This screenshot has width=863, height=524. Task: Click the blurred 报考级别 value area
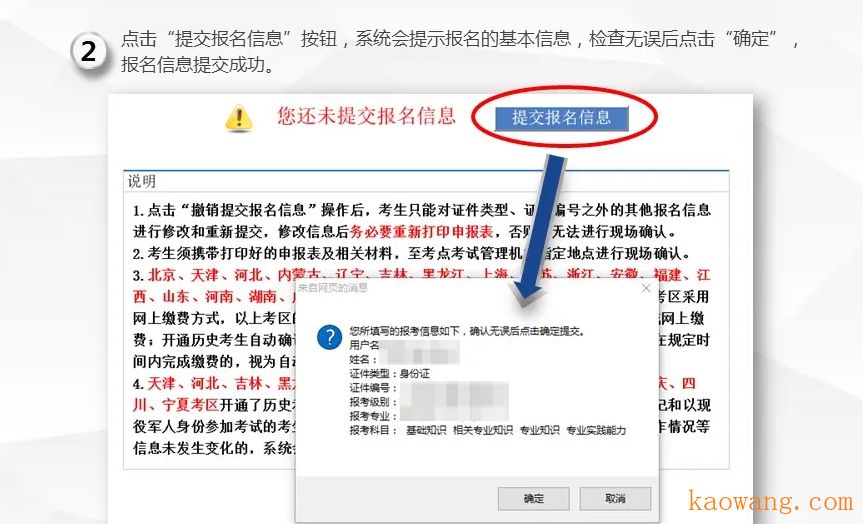[x=454, y=401]
